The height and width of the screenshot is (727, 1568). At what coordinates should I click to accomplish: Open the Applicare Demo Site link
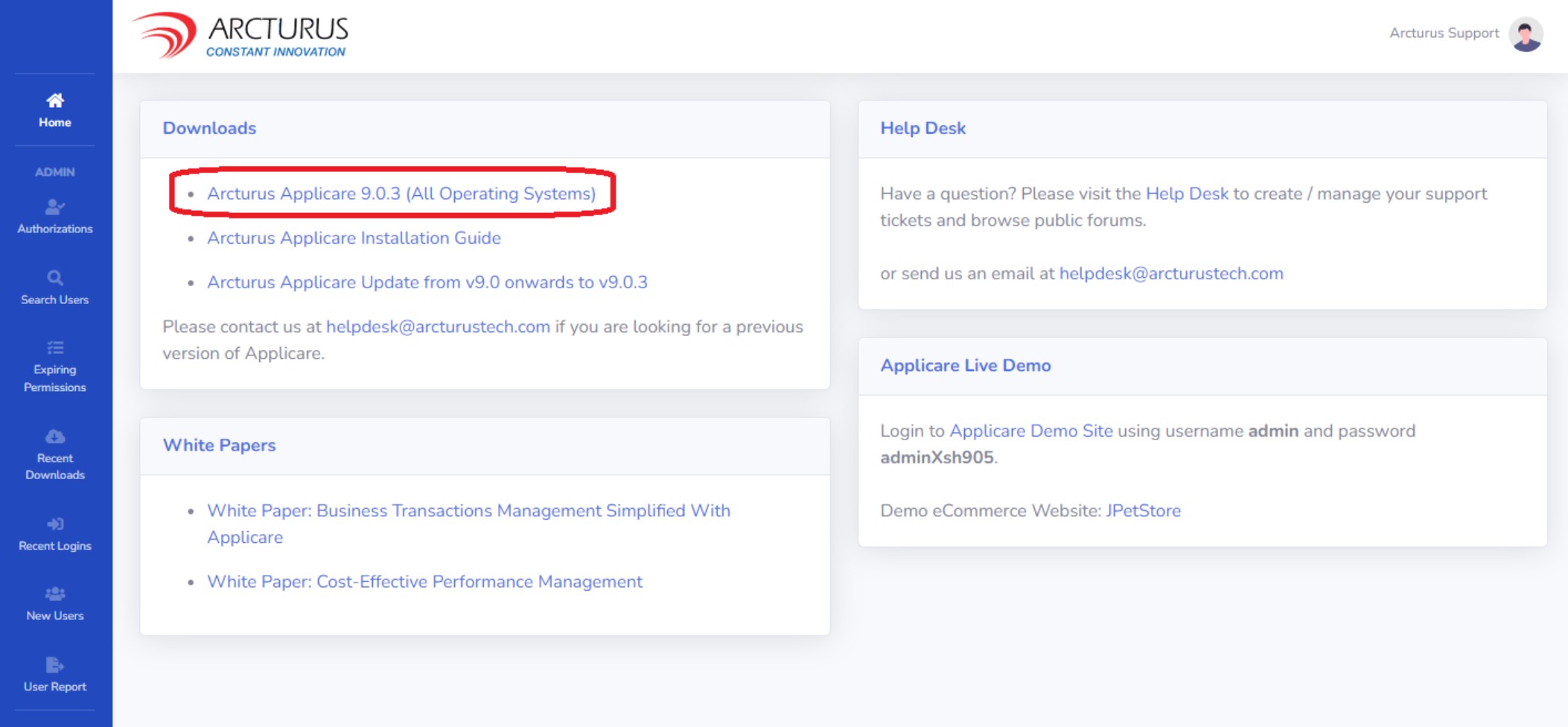click(x=1031, y=431)
